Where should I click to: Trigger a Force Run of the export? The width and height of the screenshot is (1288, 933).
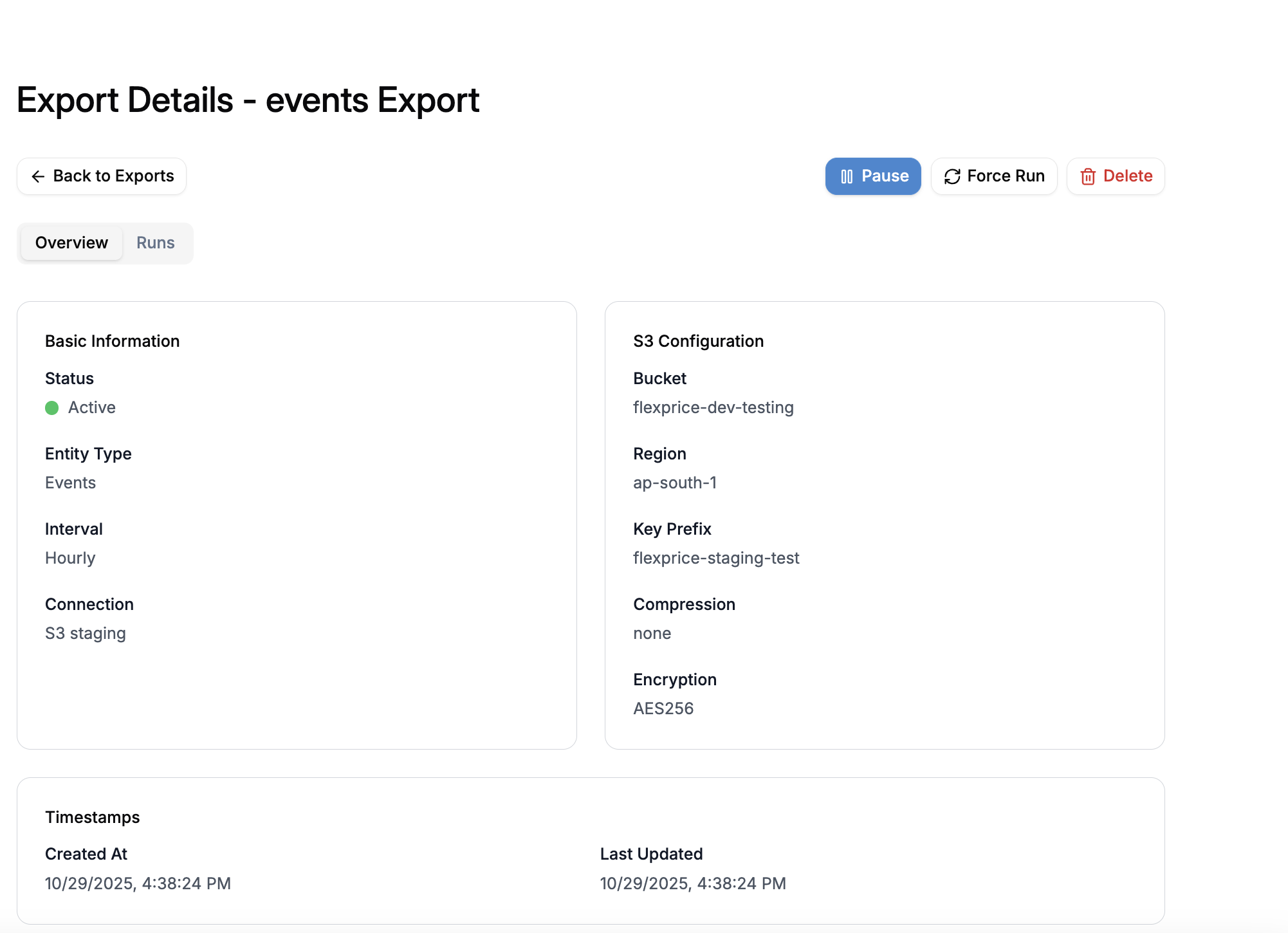993,176
